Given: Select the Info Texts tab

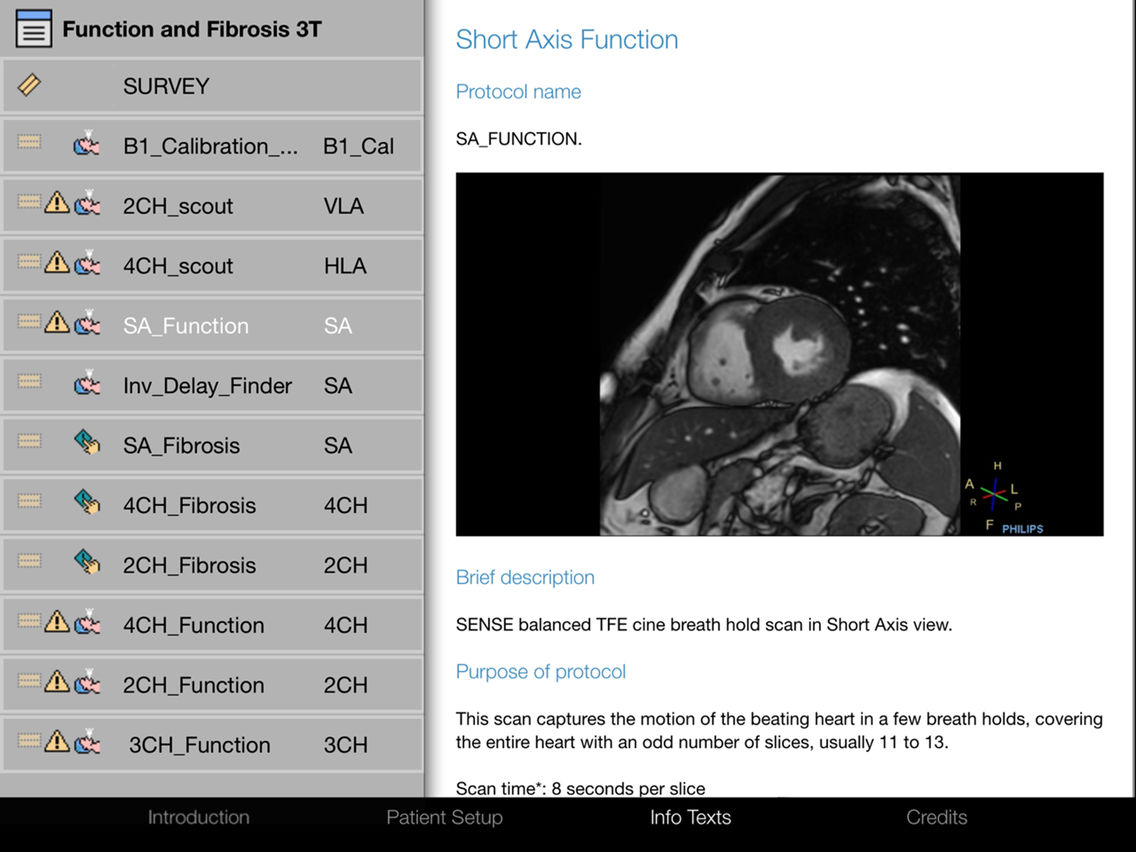Looking at the screenshot, I should [x=690, y=817].
